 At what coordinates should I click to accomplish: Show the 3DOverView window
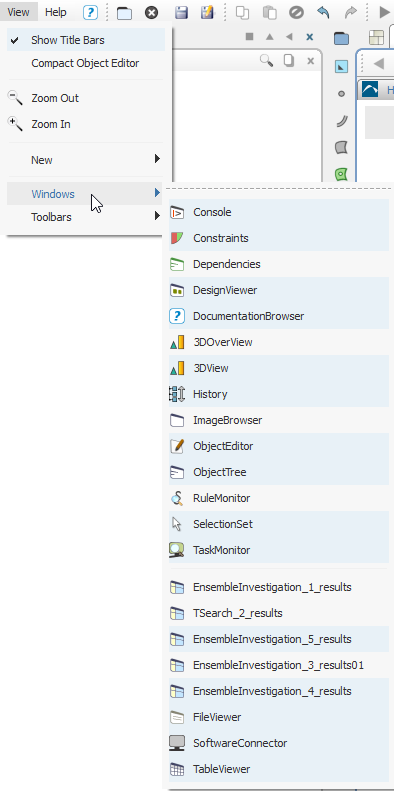(278, 343)
